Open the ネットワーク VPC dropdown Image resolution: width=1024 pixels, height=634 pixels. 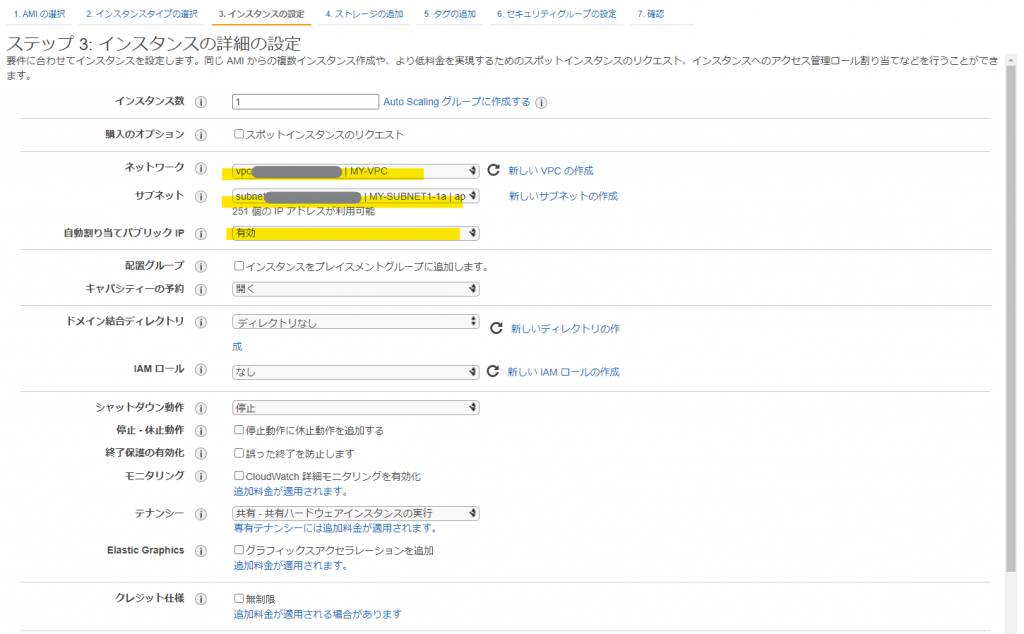[355, 171]
